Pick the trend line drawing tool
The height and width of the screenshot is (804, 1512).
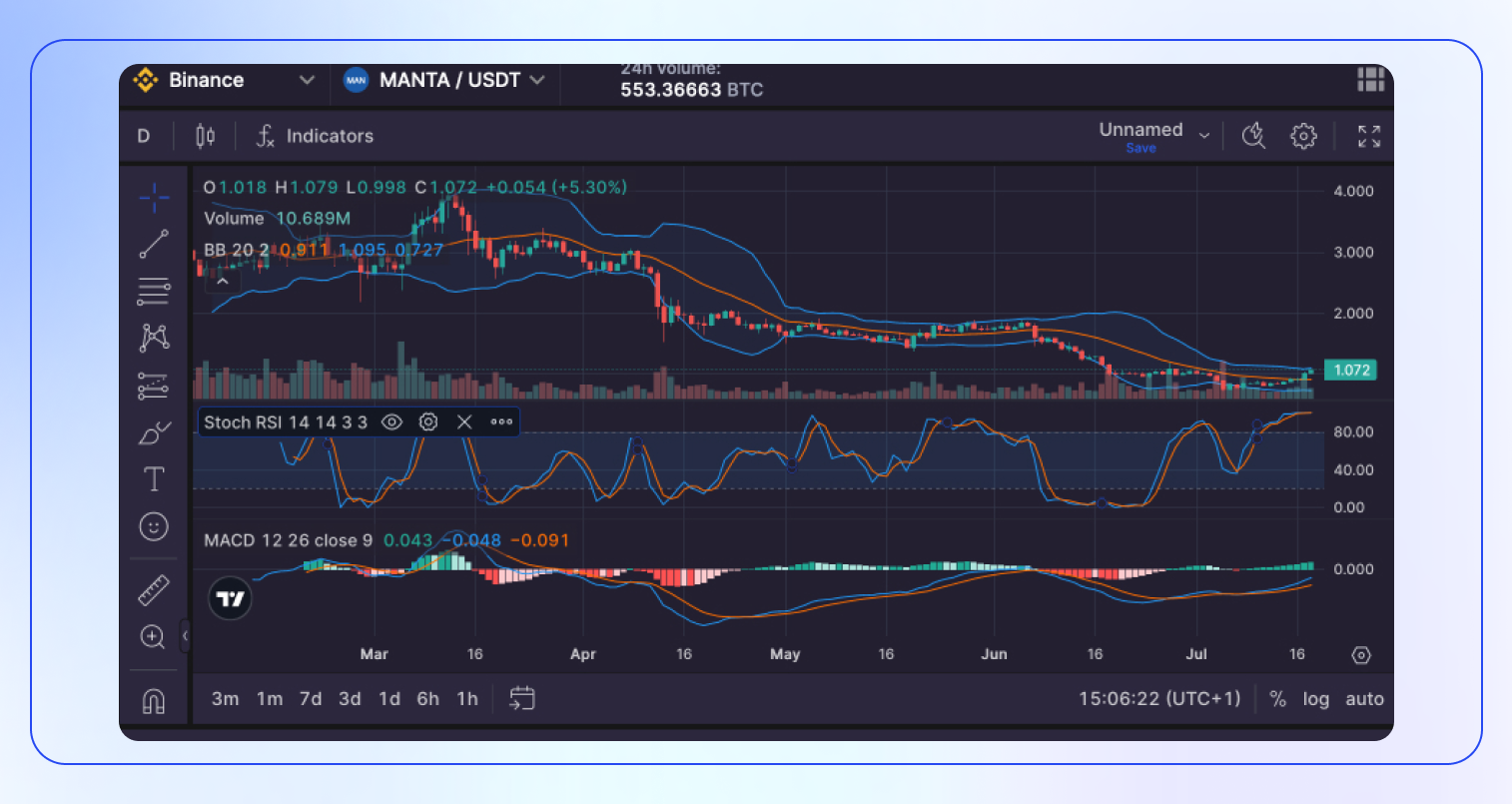point(153,244)
